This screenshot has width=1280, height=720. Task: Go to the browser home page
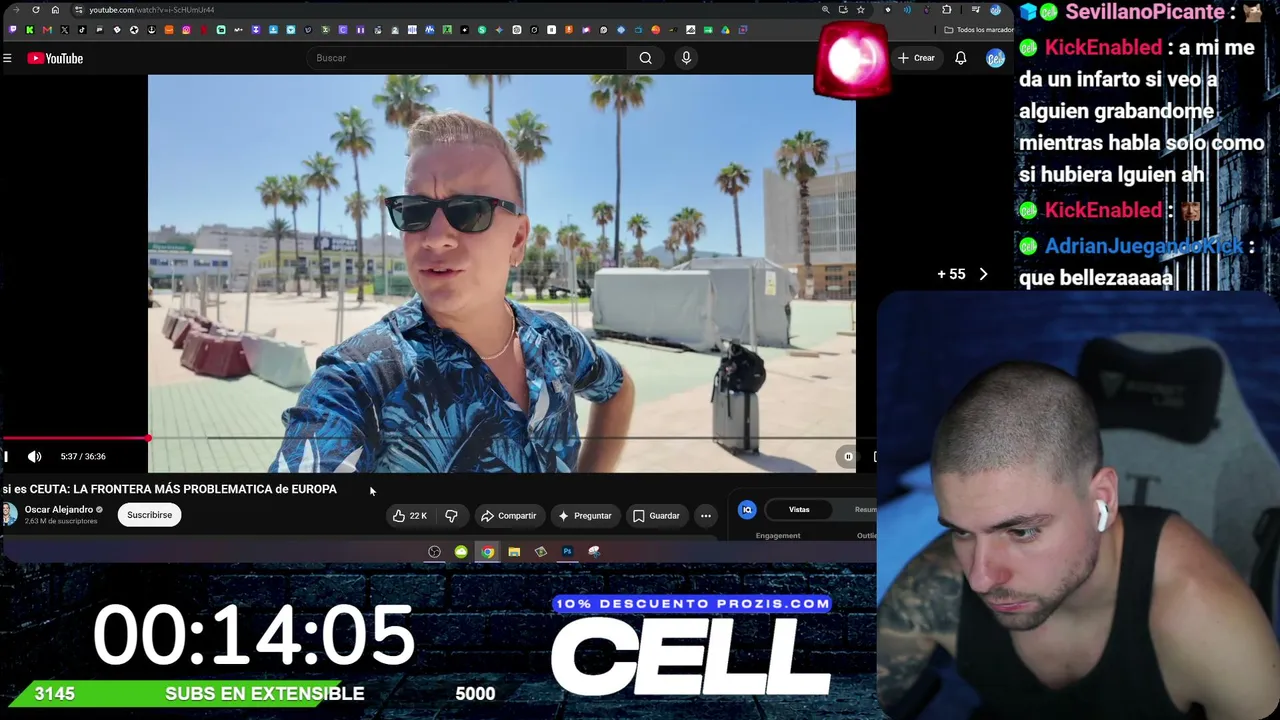coord(55,10)
